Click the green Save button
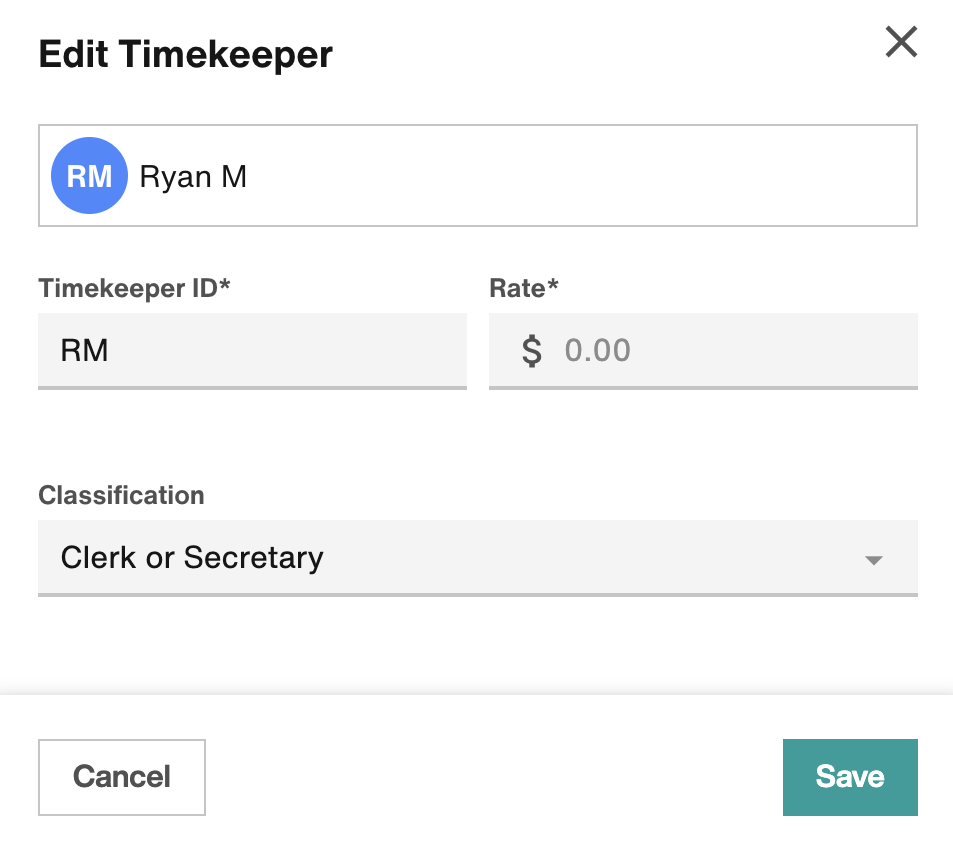953x846 pixels. click(849, 777)
